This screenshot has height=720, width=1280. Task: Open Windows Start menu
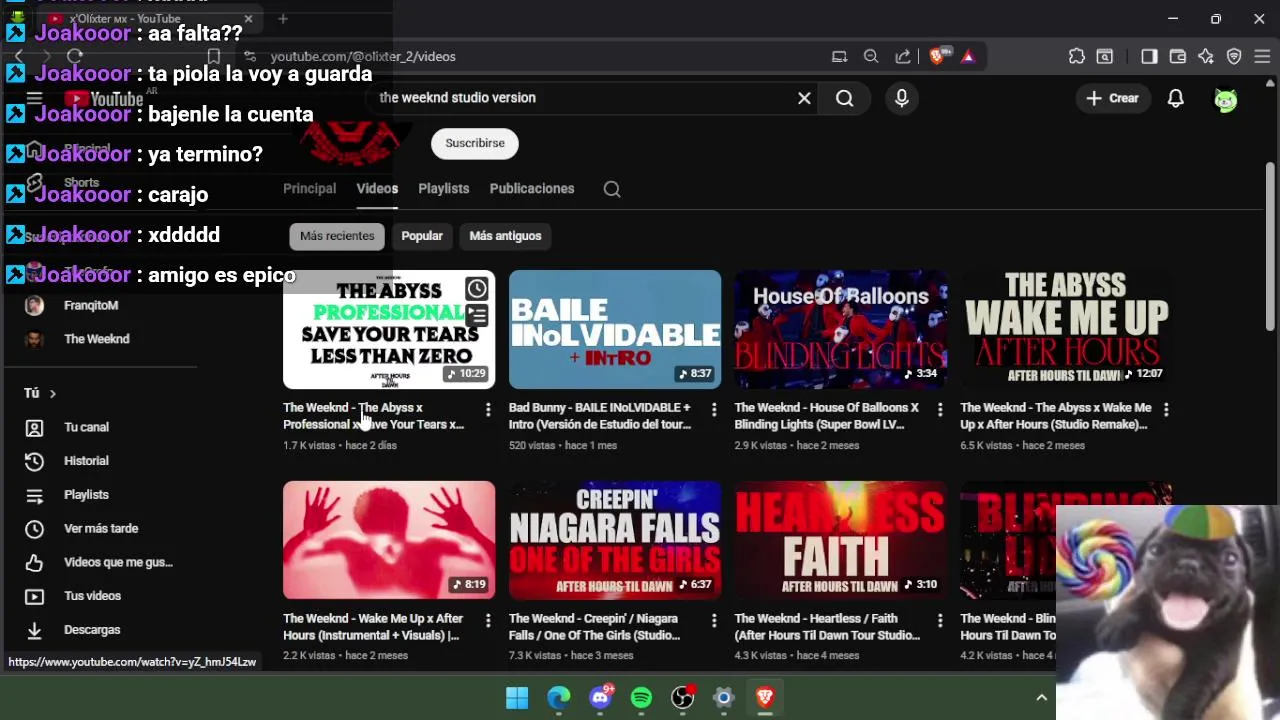517,698
